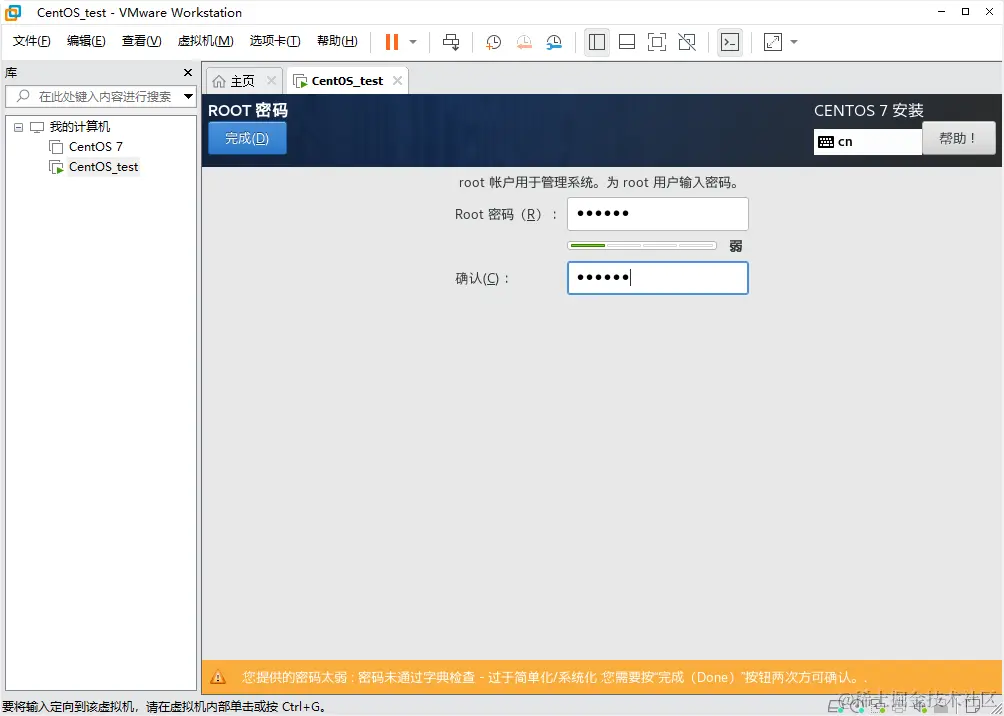Click the hard disk status icon
Screen dimensions: 1004x716
tap(836, 705)
